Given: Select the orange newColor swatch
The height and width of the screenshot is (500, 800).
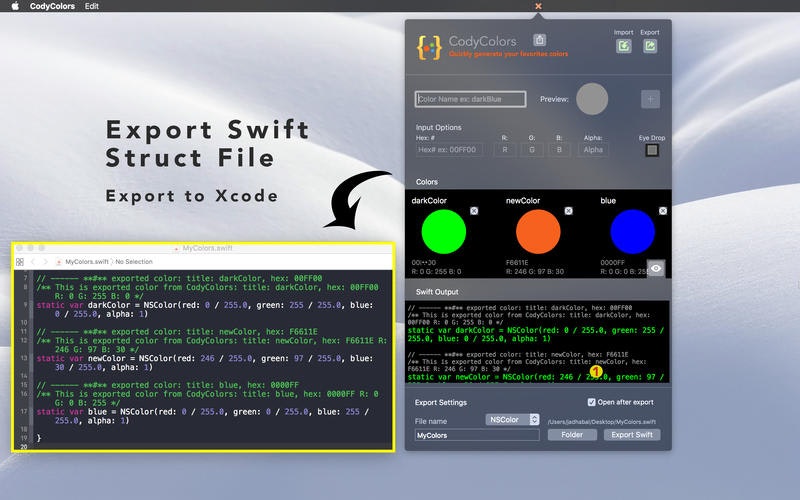Looking at the screenshot, I should pyautogui.click(x=538, y=232).
